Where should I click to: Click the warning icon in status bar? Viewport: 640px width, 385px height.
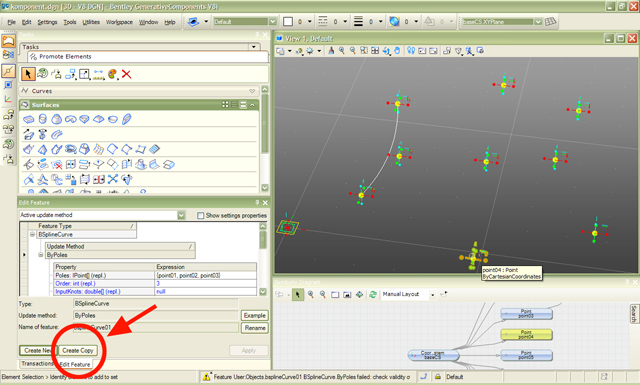207,377
